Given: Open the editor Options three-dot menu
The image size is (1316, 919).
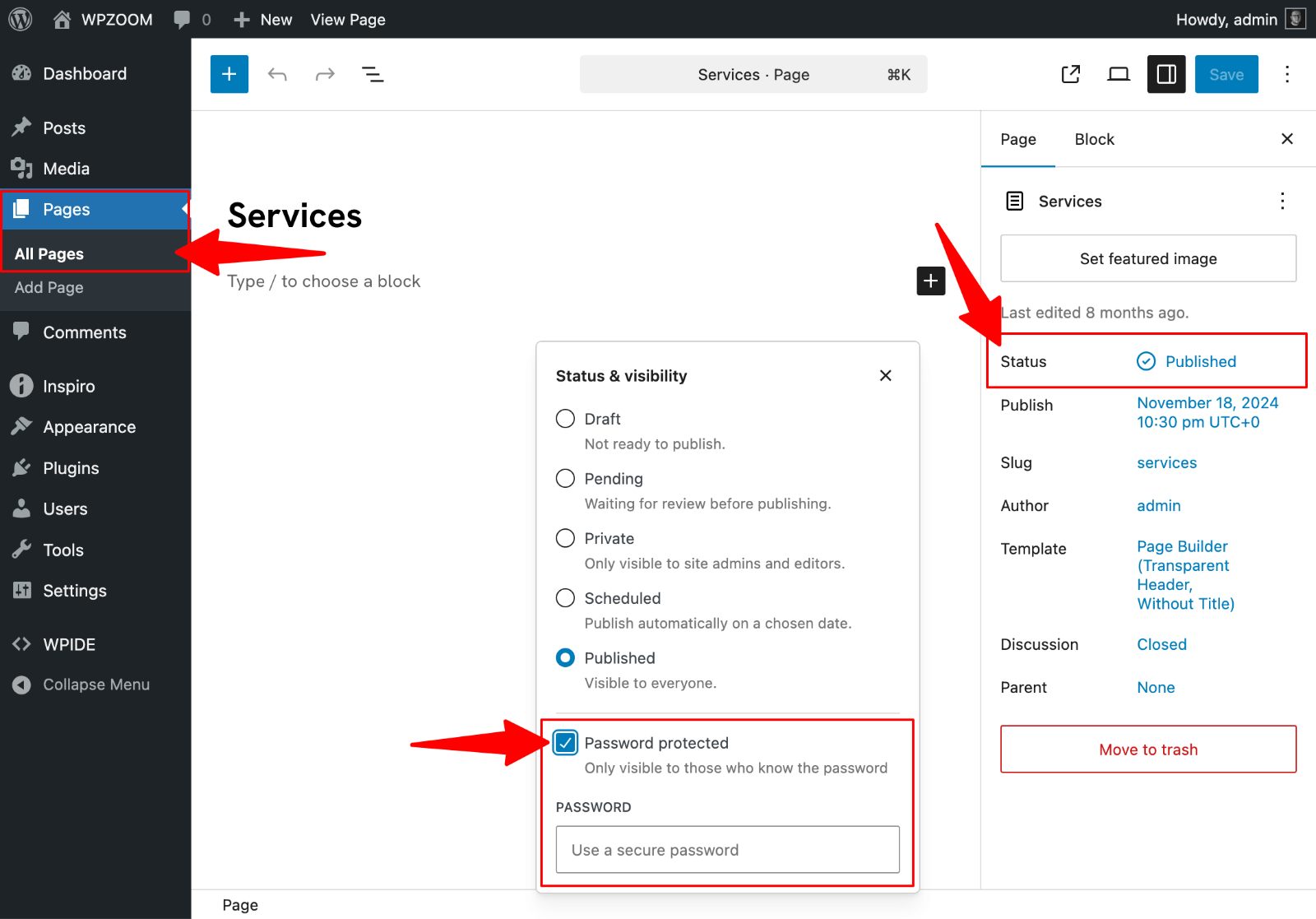Looking at the screenshot, I should tap(1287, 75).
